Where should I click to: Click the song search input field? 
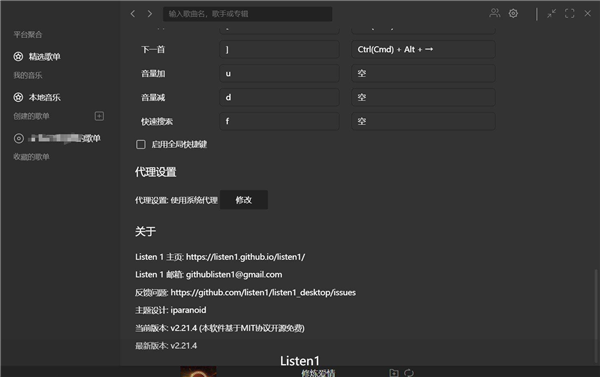point(248,14)
